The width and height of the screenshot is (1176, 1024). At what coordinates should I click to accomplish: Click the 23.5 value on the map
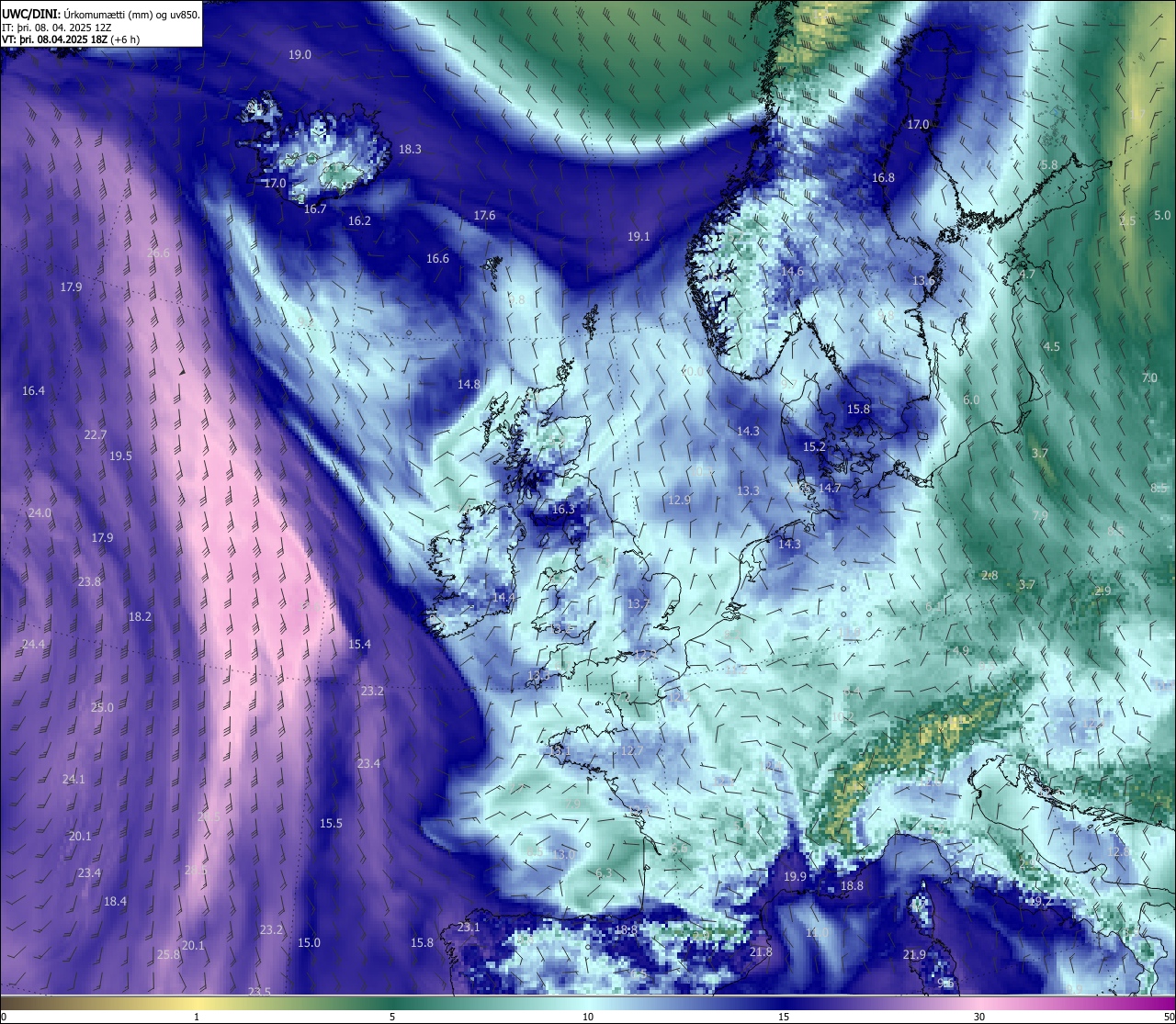pyautogui.click(x=259, y=993)
